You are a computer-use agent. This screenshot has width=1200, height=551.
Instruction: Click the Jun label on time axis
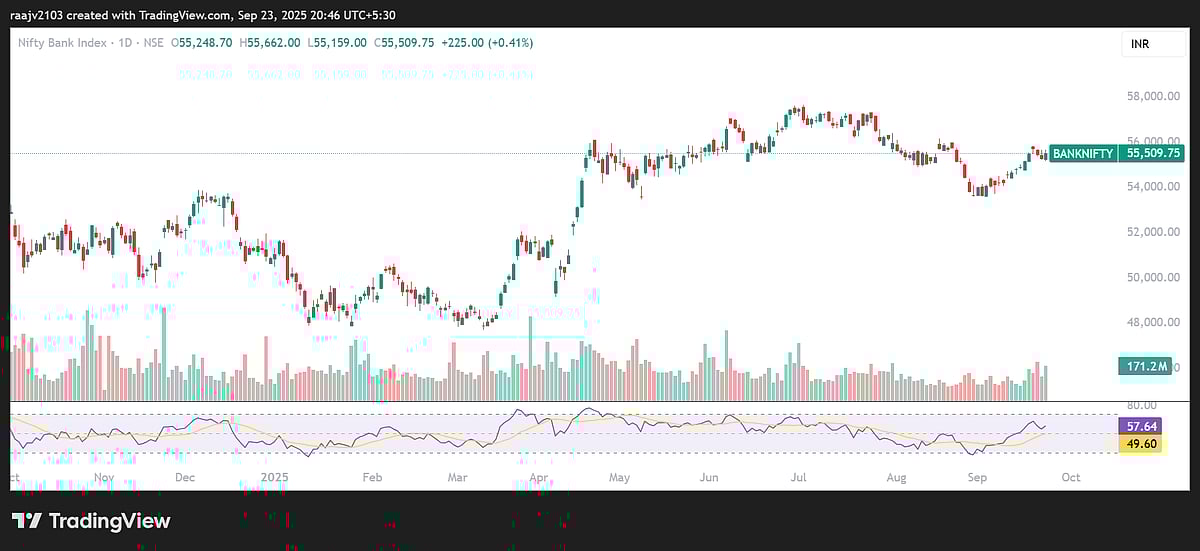pos(709,478)
